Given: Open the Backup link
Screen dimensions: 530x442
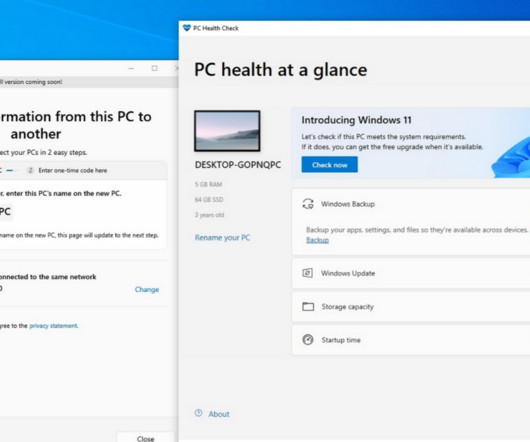Looking at the screenshot, I should (317, 240).
